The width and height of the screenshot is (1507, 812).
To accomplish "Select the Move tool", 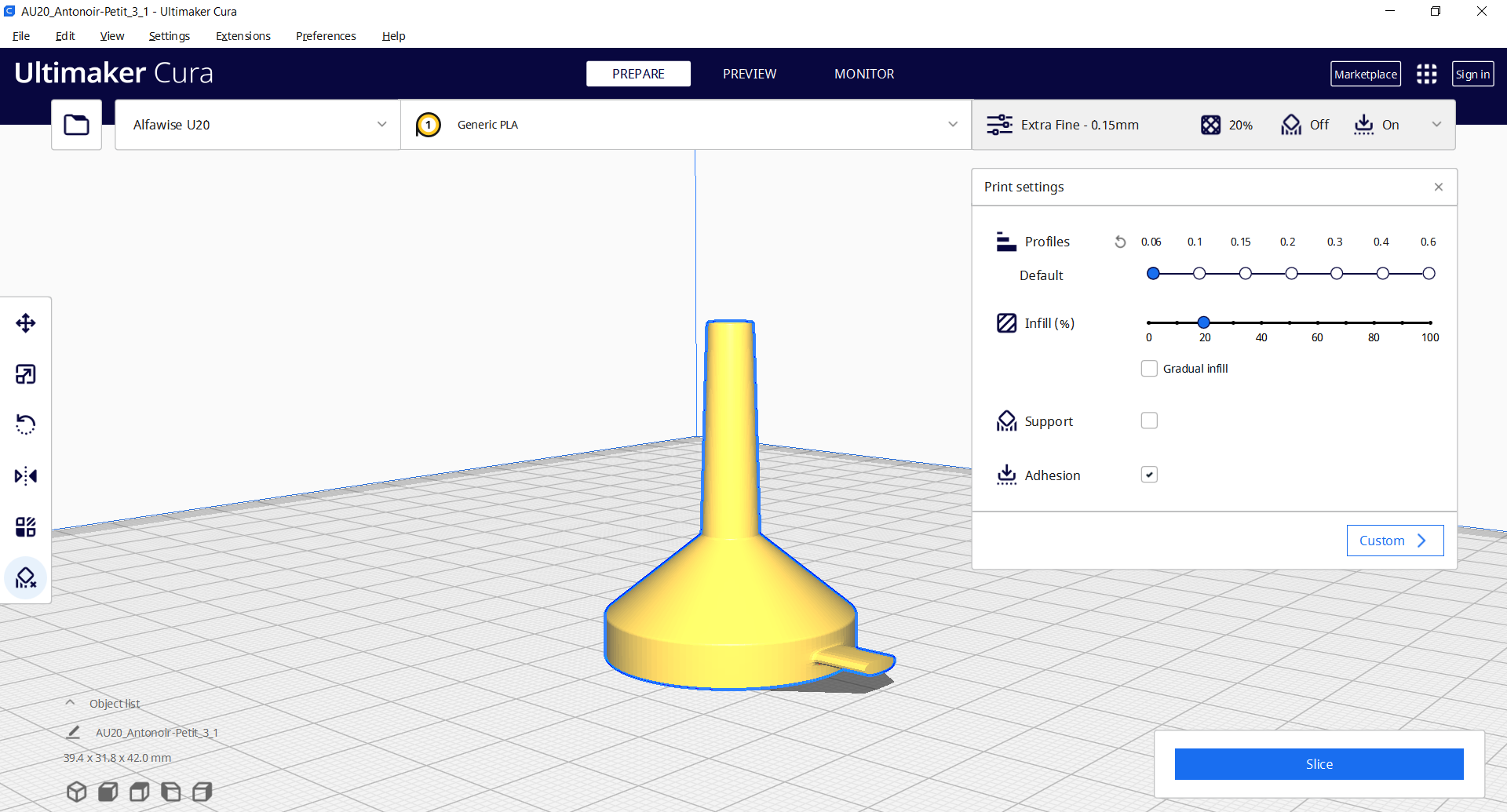I will tap(26, 323).
